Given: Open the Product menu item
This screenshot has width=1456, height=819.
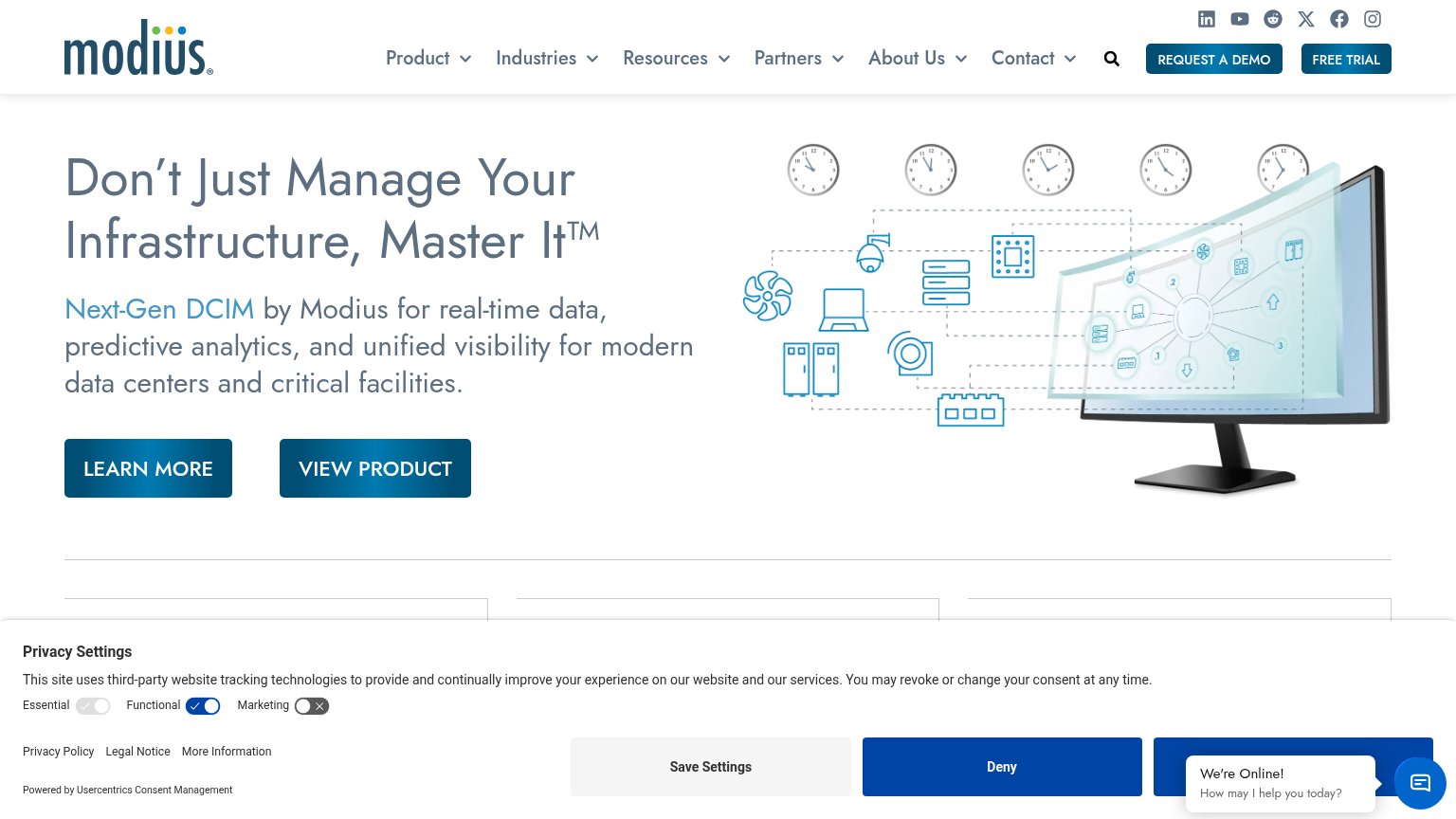Looking at the screenshot, I should 418,58.
